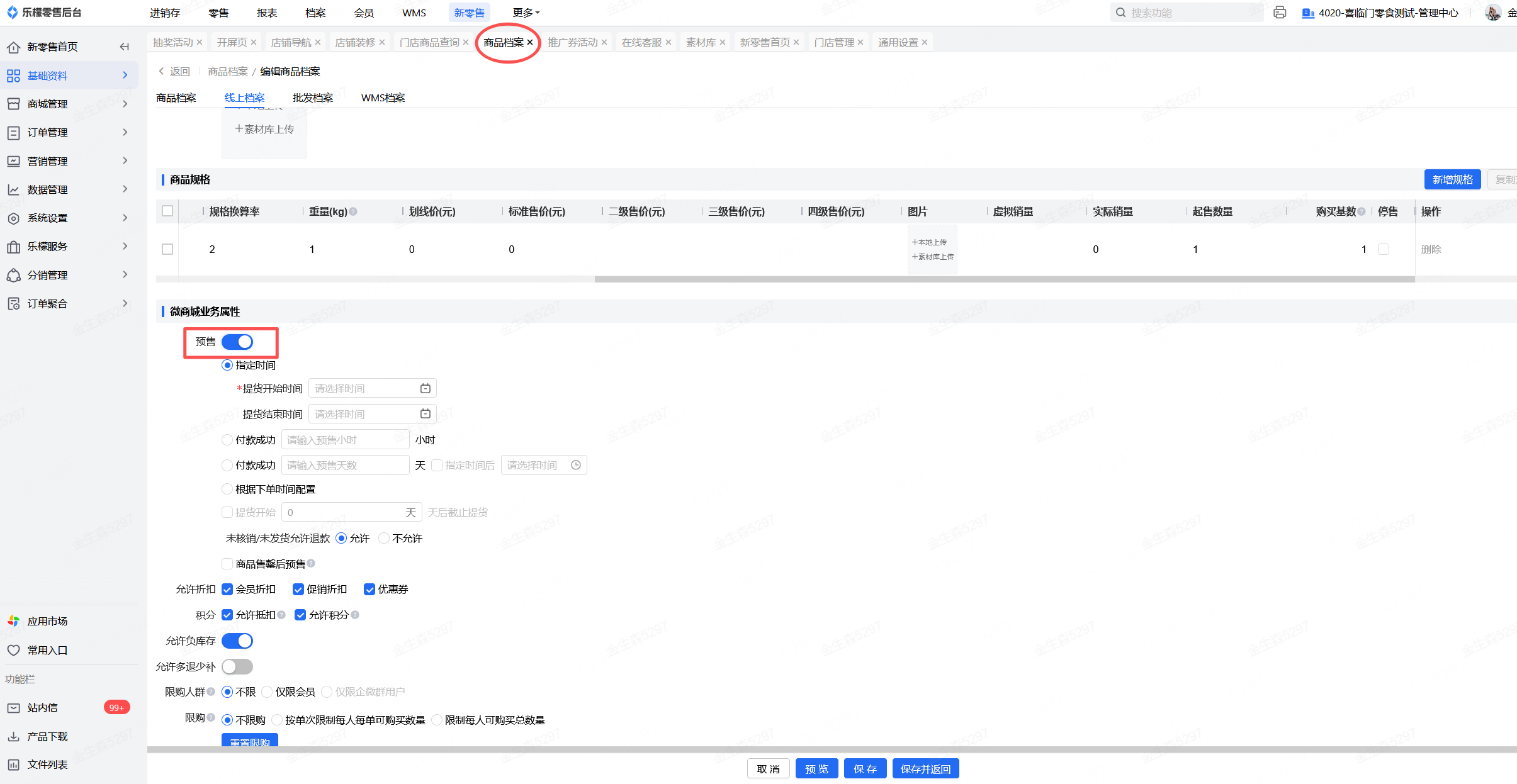The image size is (1517, 784).
Task: Click the printer icon in top bar
Action: pos(1280,13)
